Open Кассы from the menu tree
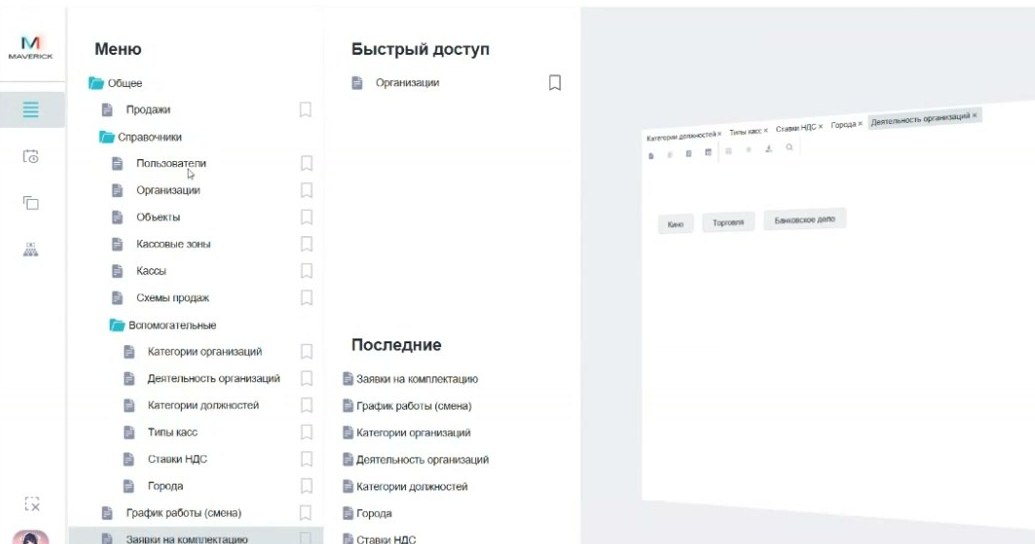Screen dimensions: 1035x544 click(x=151, y=271)
